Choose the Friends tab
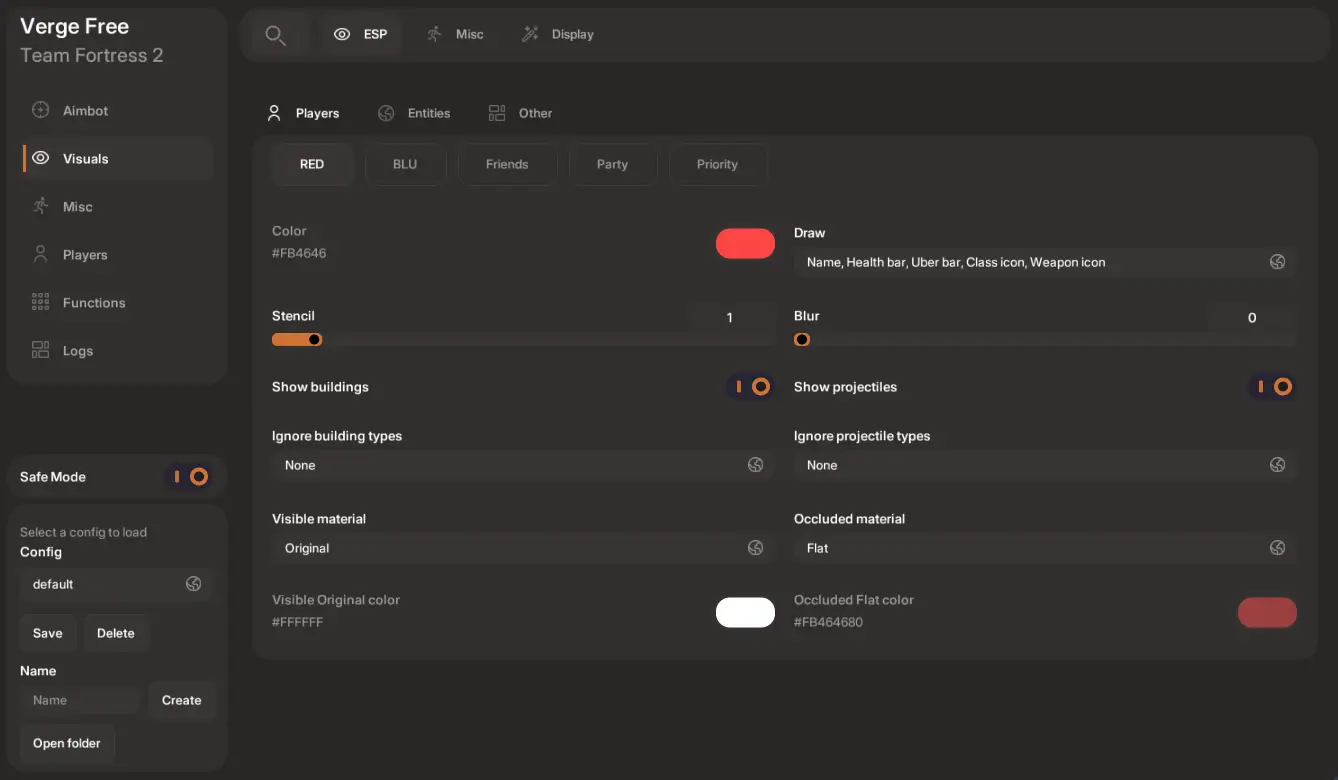Image resolution: width=1338 pixels, height=780 pixels. [x=507, y=164]
